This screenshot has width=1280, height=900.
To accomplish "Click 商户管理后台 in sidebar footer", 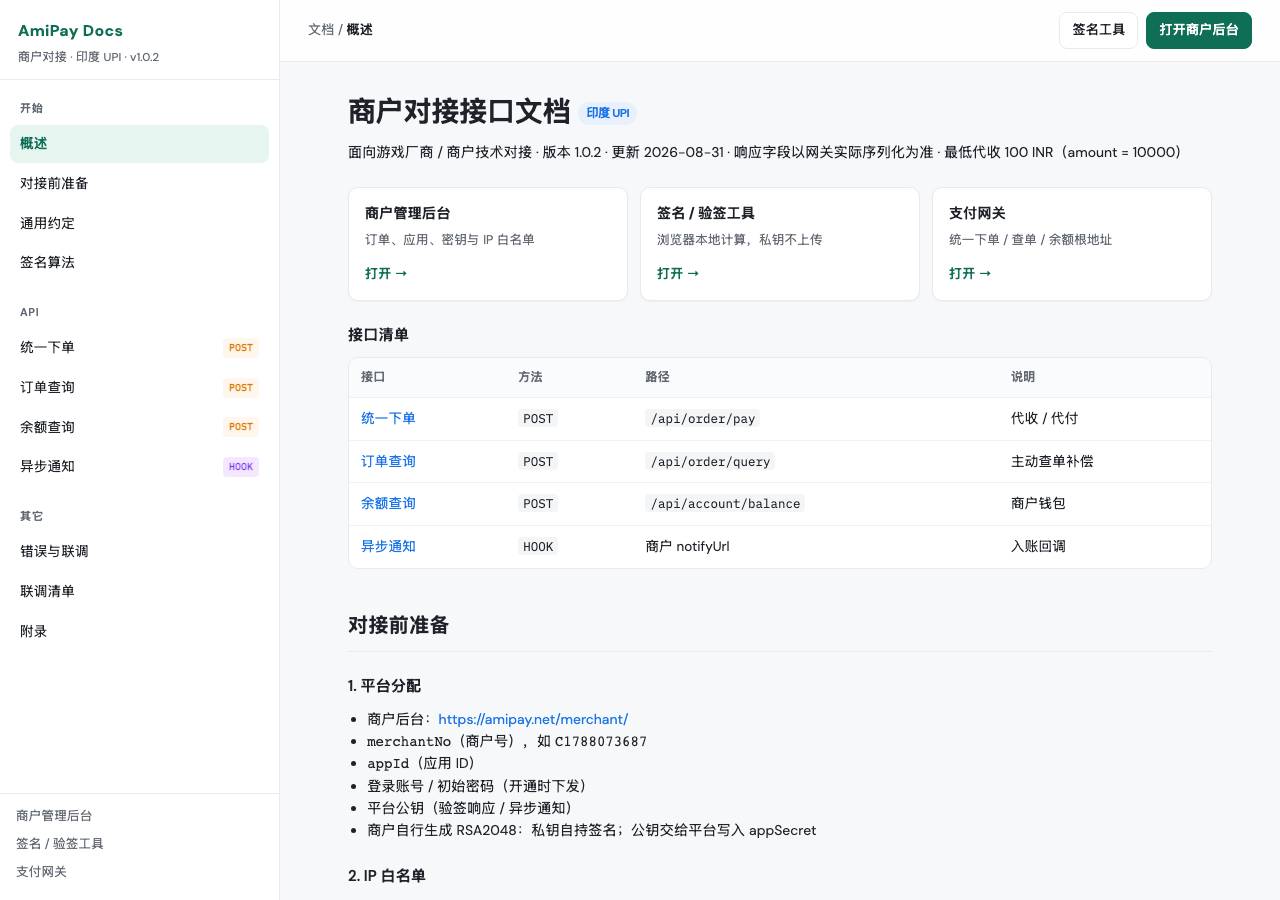I will (x=54, y=816).
